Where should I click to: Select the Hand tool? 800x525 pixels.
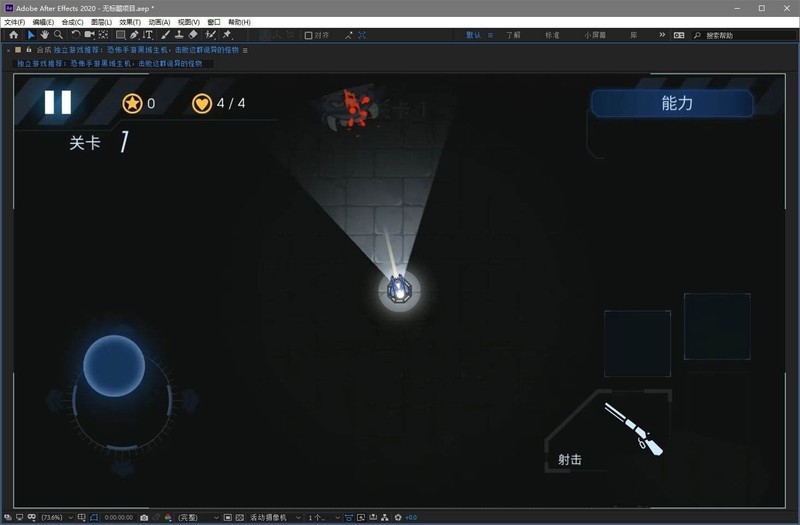44,35
